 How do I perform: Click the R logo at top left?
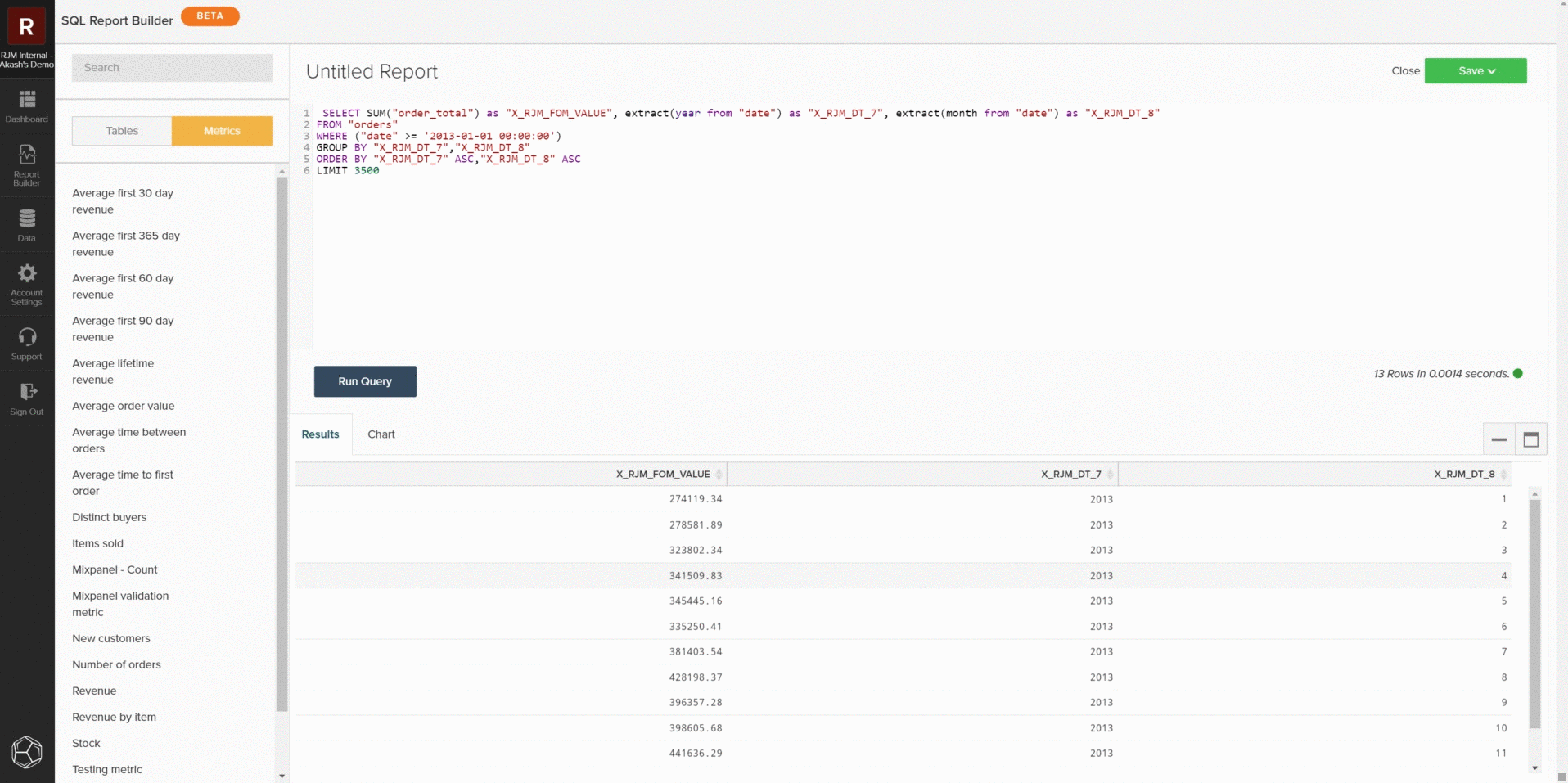pyautogui.click(x=25, y=25)
